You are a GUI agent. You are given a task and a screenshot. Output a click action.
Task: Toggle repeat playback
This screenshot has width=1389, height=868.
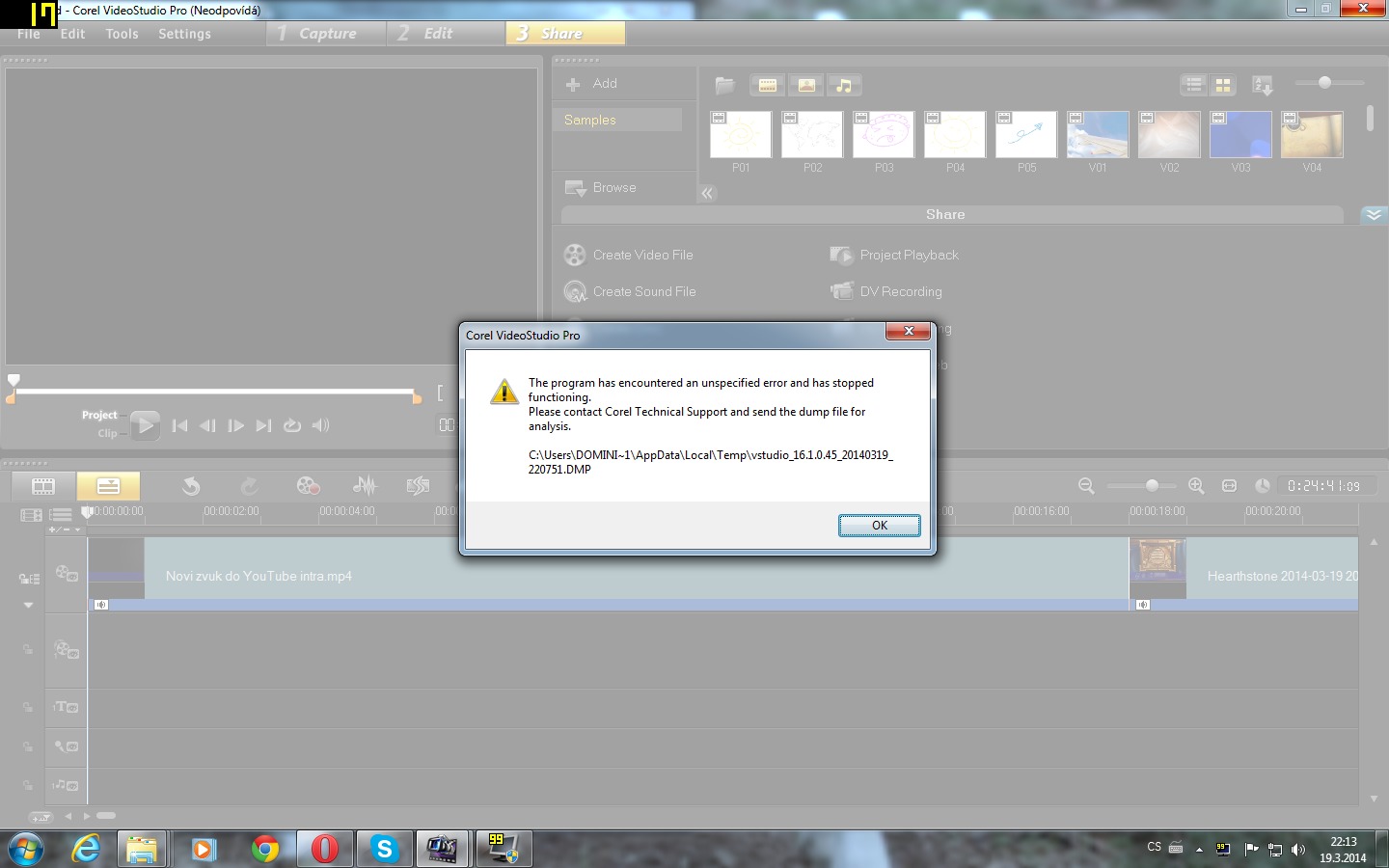pyautogui.click(x=292, y=425)
